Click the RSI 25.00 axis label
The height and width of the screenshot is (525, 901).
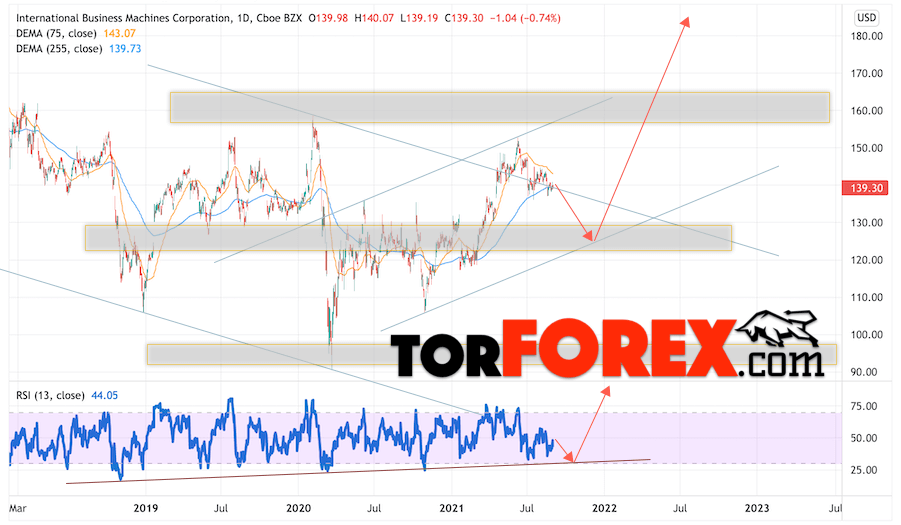tap(864, 470)
